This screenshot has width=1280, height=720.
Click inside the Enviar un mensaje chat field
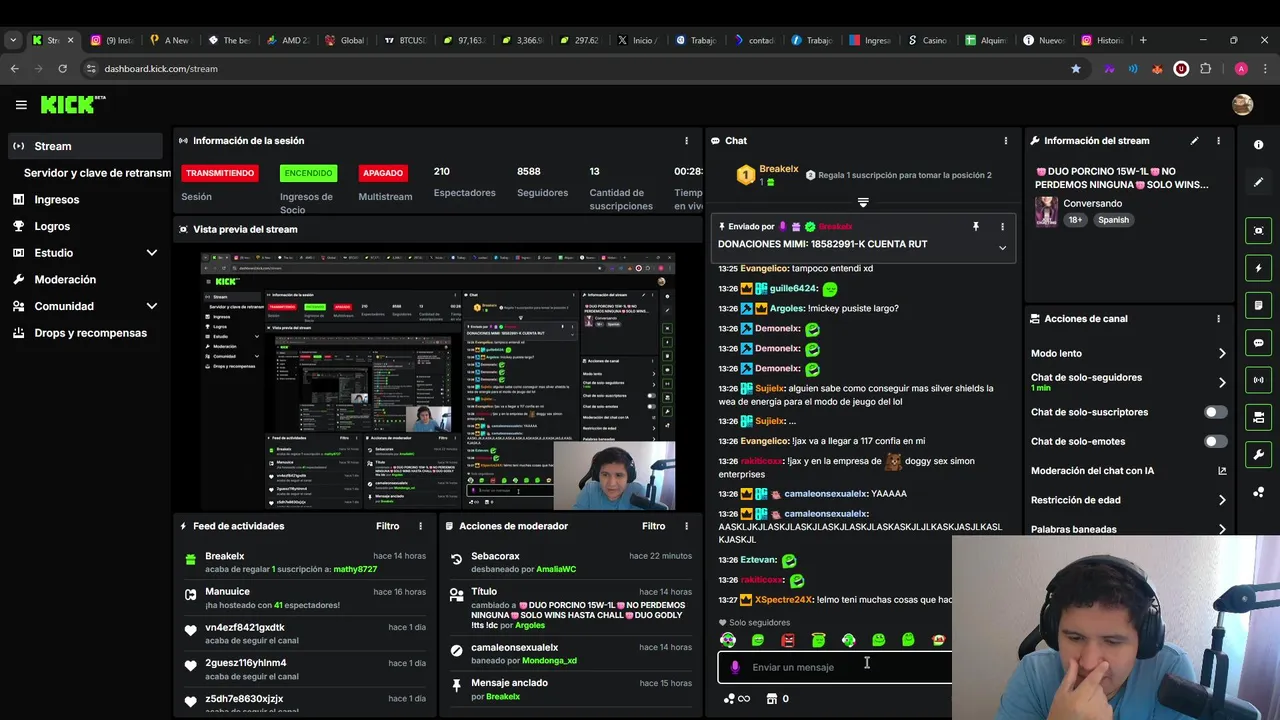834,667
